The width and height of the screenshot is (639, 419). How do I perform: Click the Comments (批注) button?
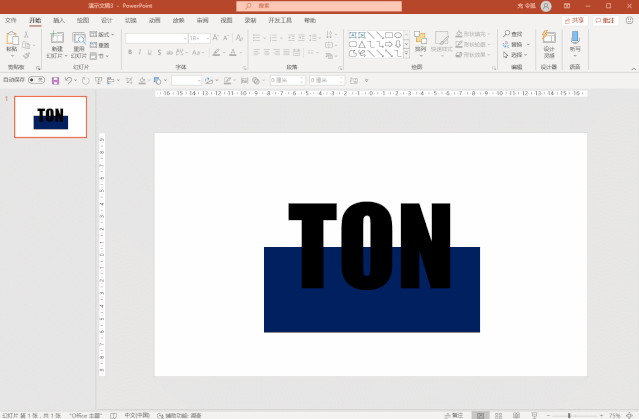[605, 20]
